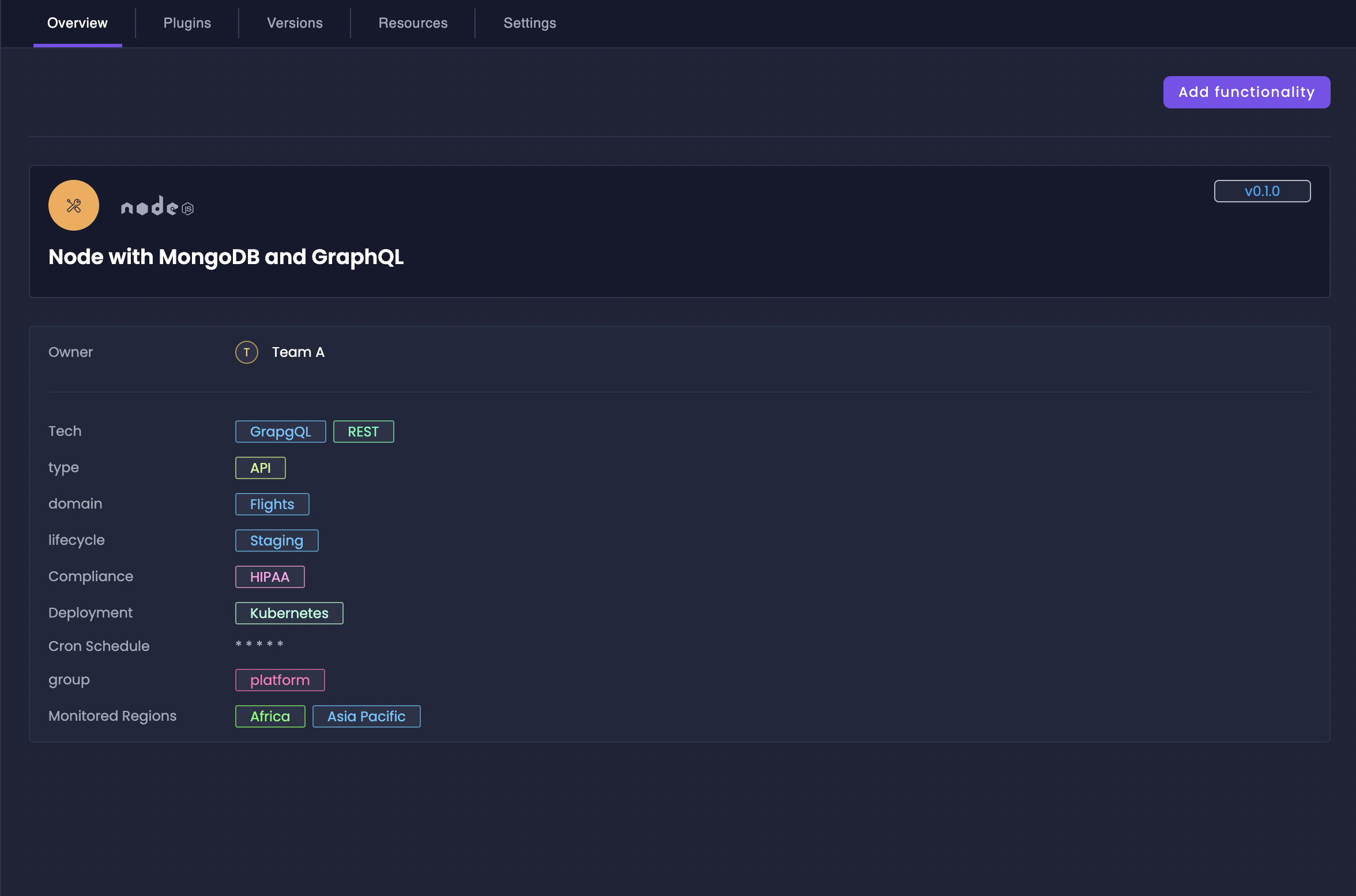Open the Plugins tab
1356x896 pixels.
point(187,23)
